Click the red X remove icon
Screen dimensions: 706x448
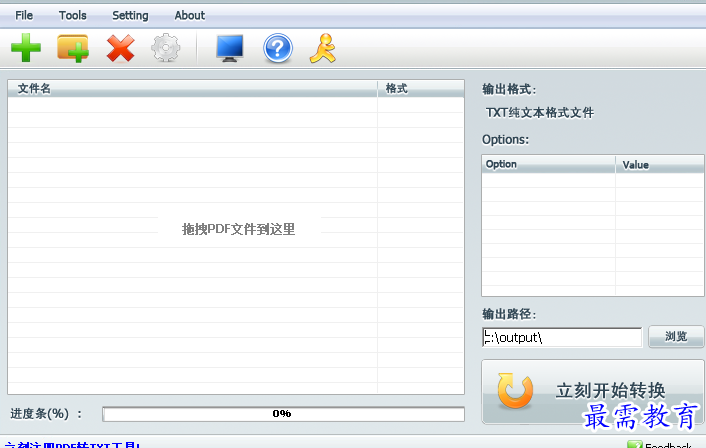click(x=120, y=48)
